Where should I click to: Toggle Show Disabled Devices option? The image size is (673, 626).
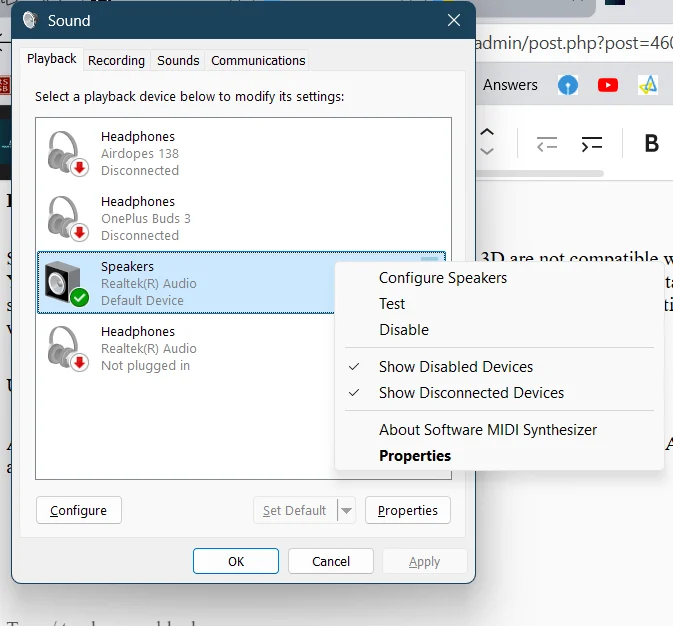[x=455, y=367]
